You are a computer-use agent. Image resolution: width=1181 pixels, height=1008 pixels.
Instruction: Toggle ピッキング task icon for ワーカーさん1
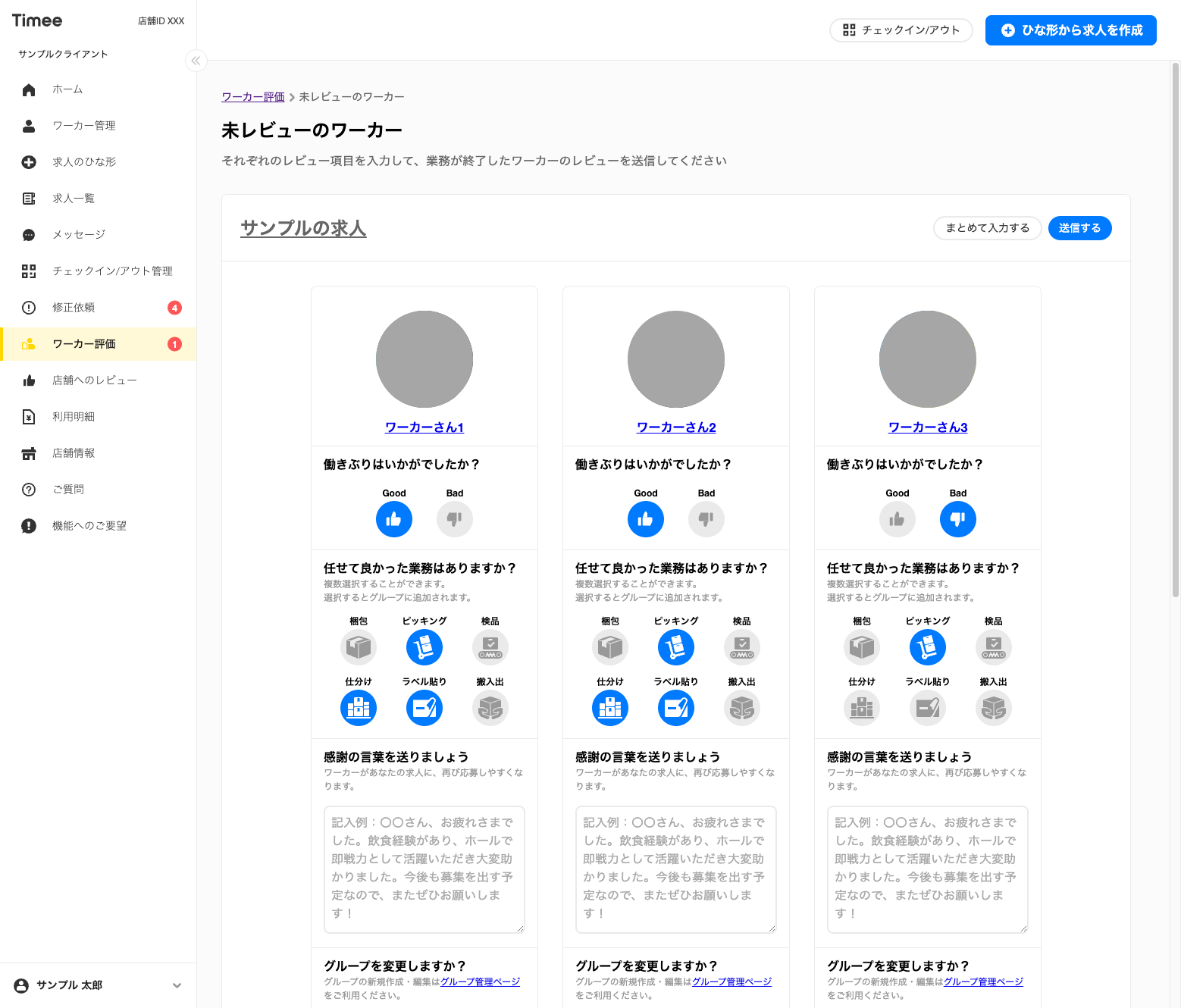pyautogui.click(x=424, y=647)
